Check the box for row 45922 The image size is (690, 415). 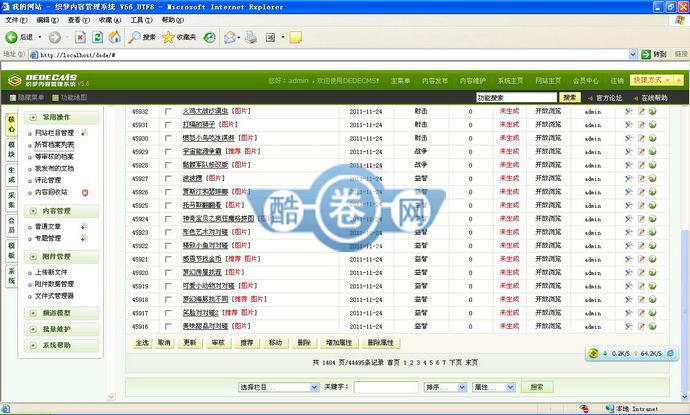pos(168,246)
